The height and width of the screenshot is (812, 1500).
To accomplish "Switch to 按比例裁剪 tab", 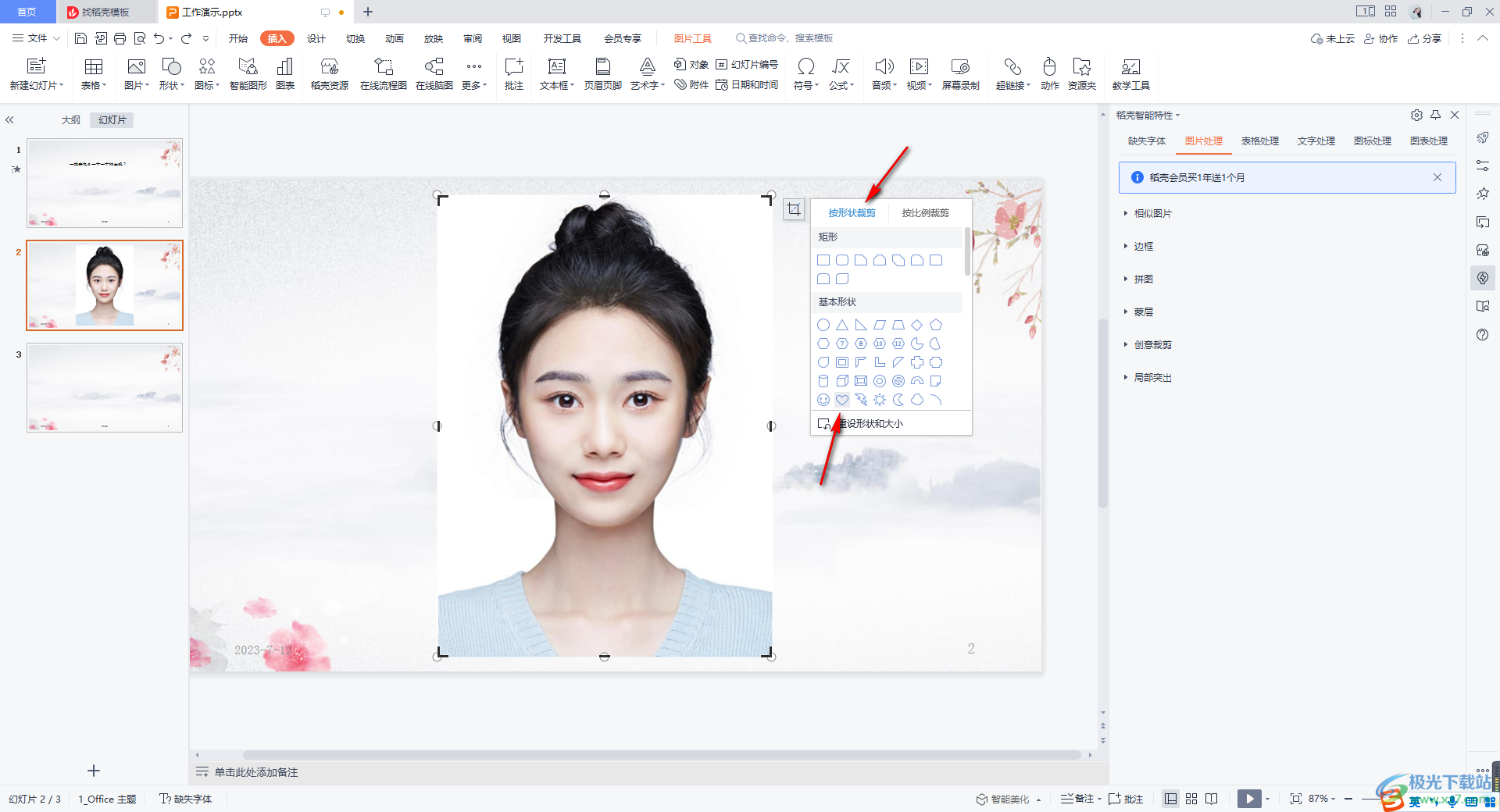I will [x=925, y=212].
